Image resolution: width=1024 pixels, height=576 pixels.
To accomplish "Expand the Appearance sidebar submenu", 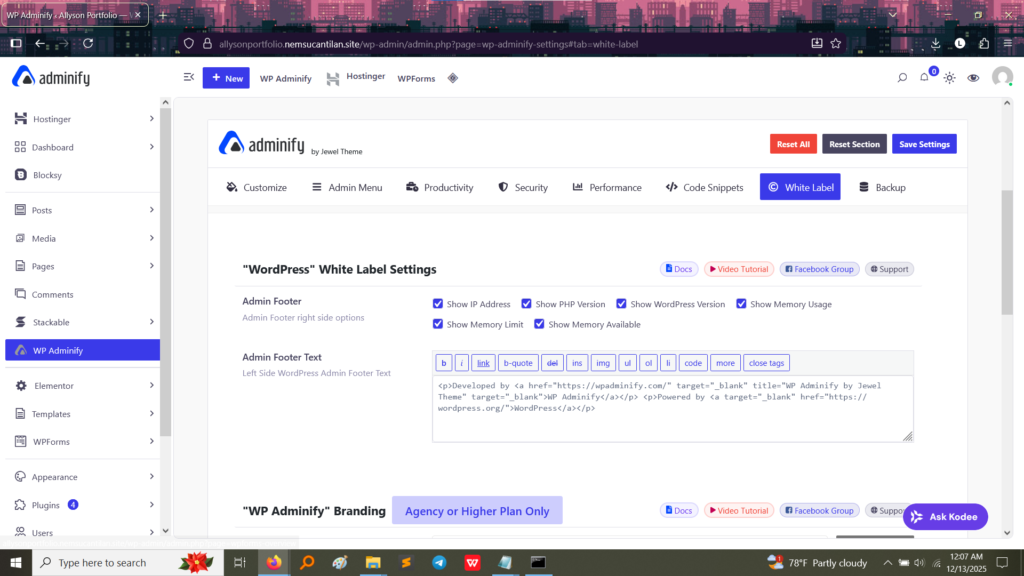I will click(151, 477).
